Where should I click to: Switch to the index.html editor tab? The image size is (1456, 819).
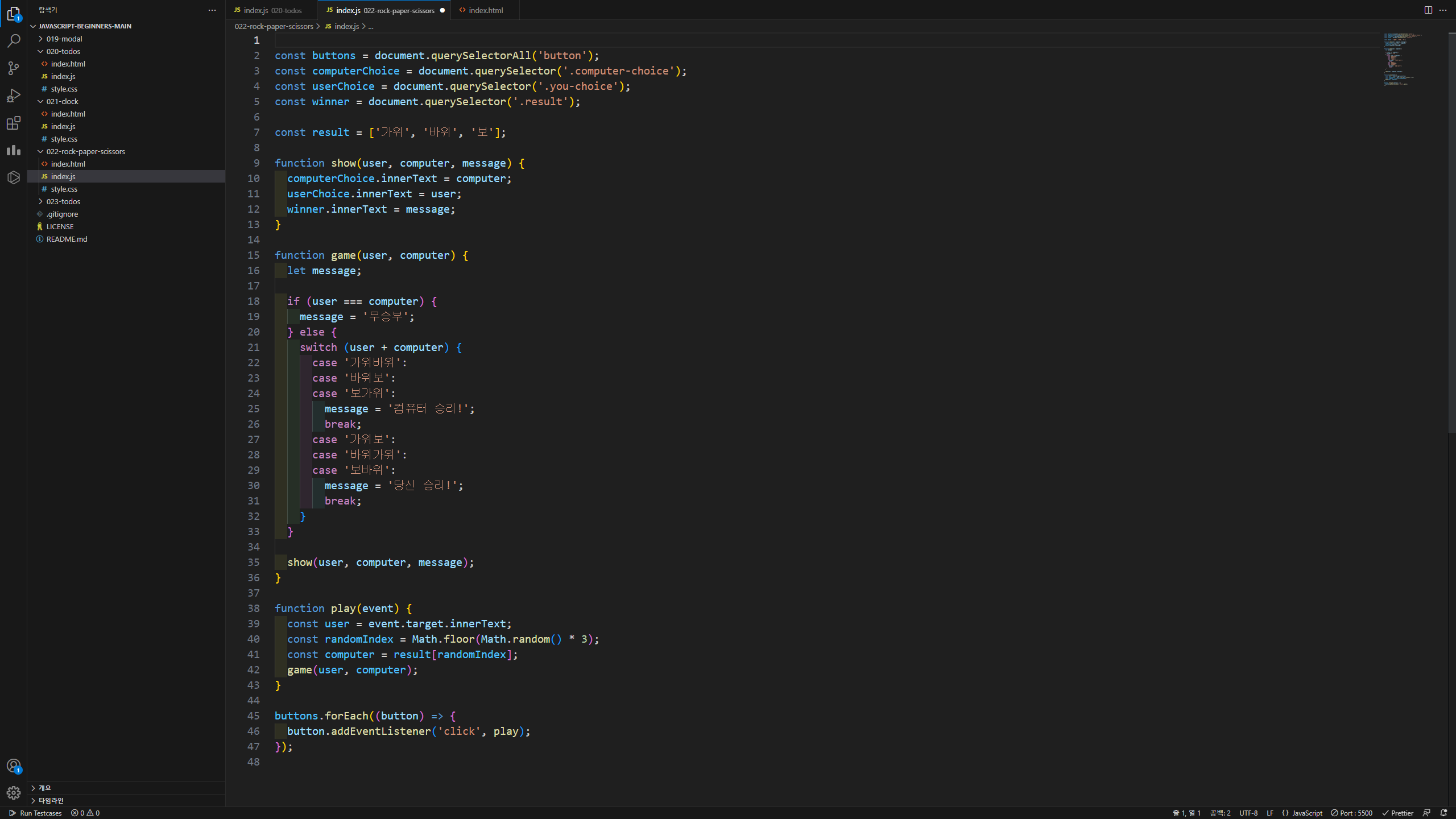coord(485,10)
